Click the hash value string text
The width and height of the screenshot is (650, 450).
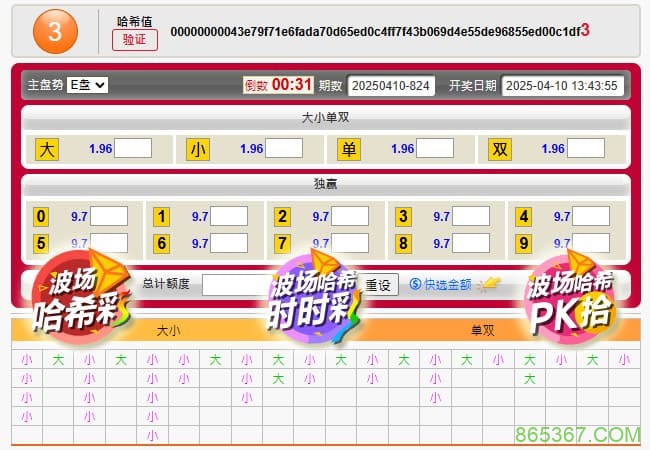point(380,31)
